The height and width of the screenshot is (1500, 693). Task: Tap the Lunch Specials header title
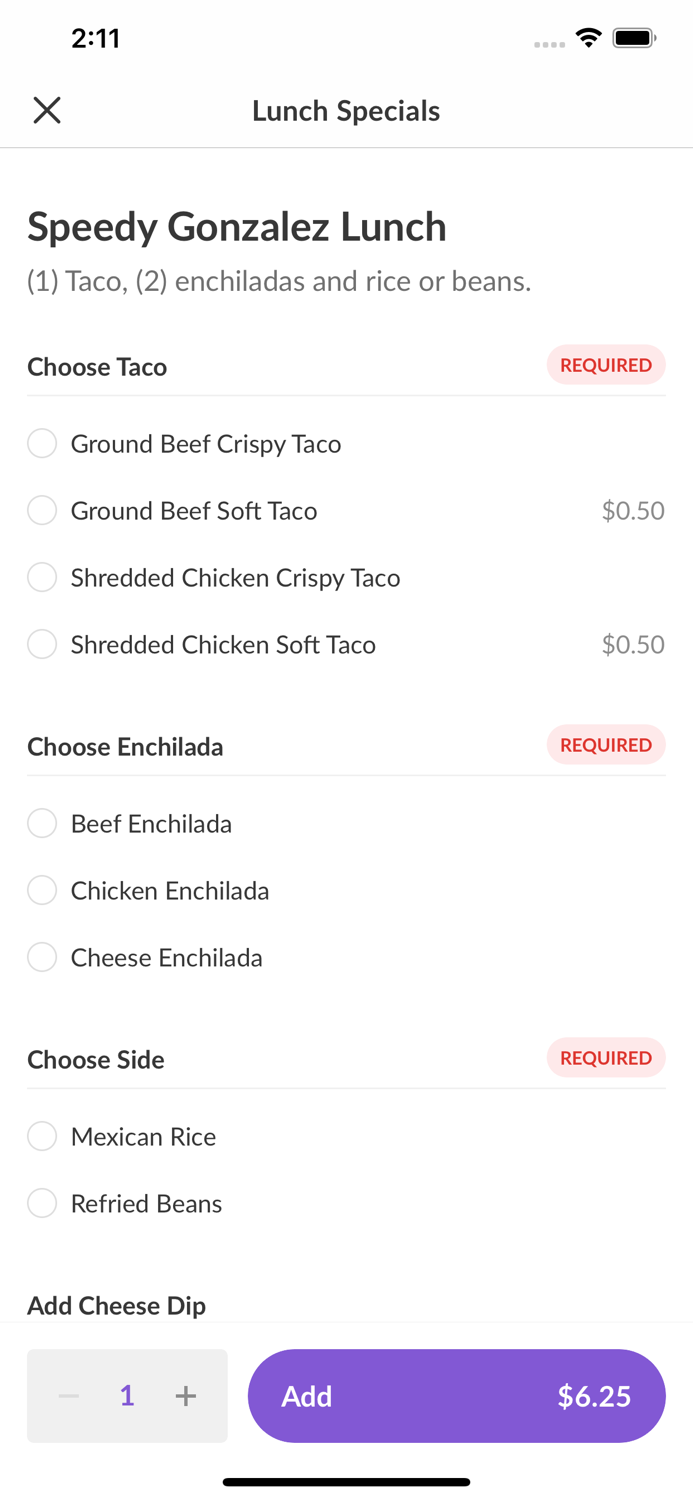pos(346,110)
